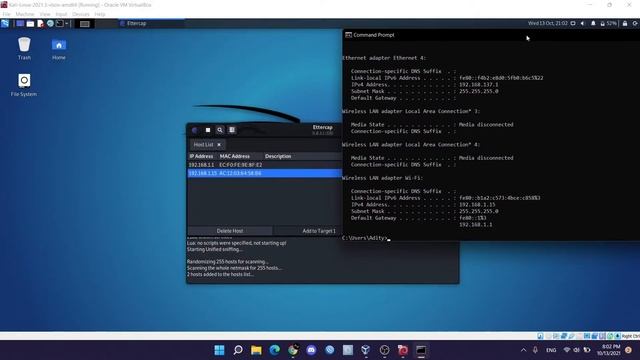Click the microphone icon in system tray
The height and width of the screenshot is (360, 640).
pyautogui.click(x=536, y=350)
